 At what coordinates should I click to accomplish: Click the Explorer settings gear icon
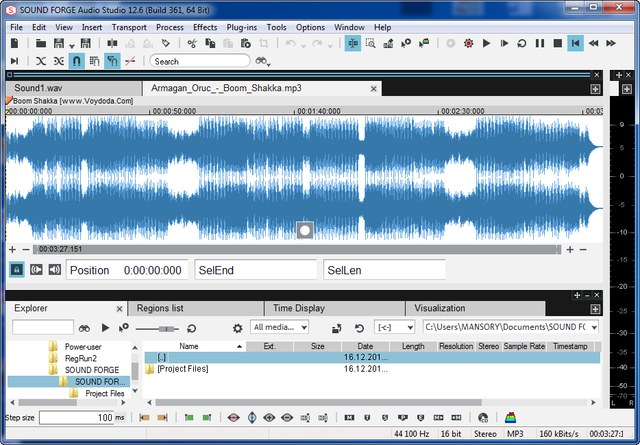pos(237,327)
